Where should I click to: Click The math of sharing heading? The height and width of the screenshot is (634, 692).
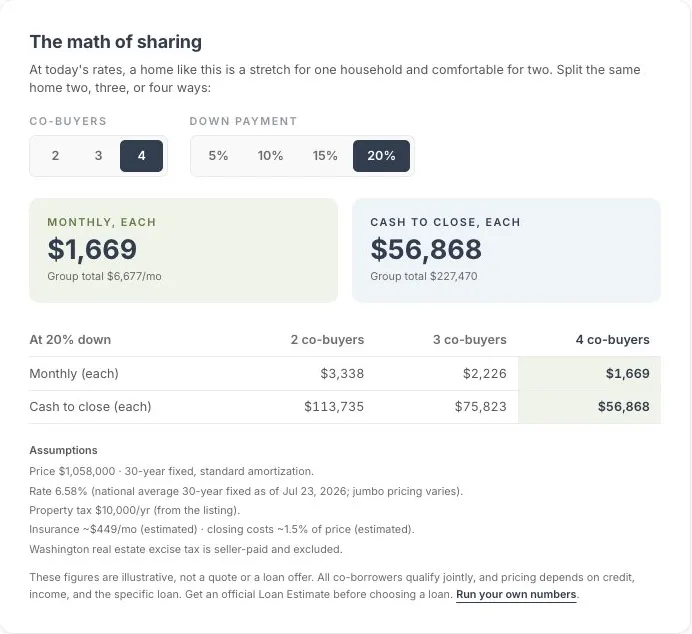116,42
